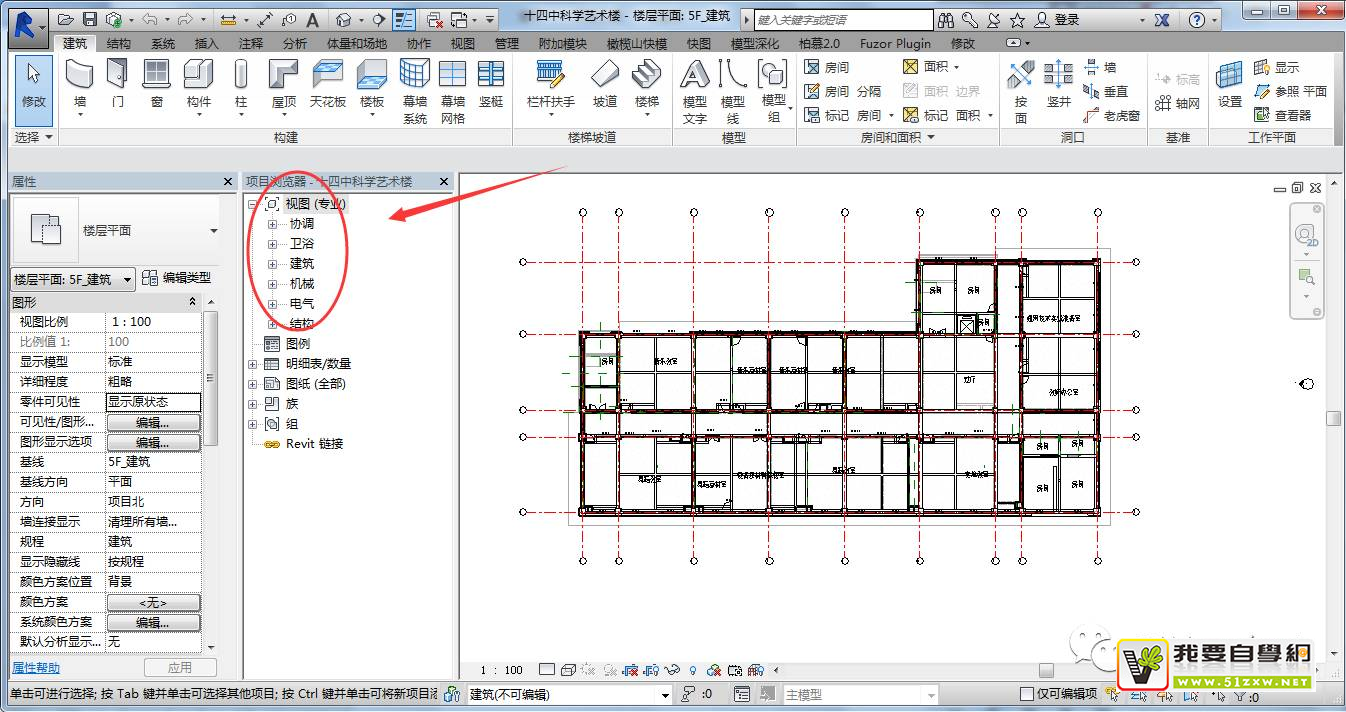Screen dimensions: 1346x712
Task: Open the 视图 ribbon tab
Action: 463,44
